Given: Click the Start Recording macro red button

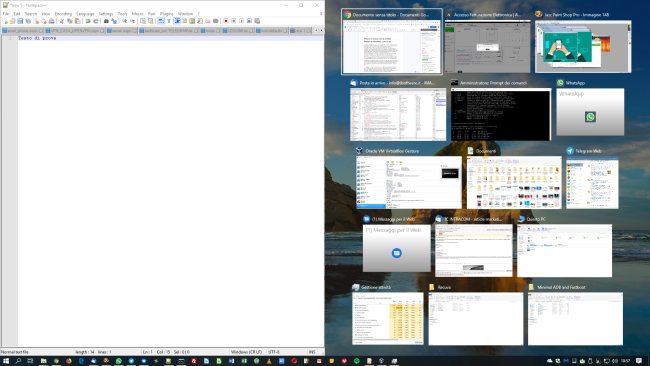Looking at the screenshot, I should [x=226, y=21].
